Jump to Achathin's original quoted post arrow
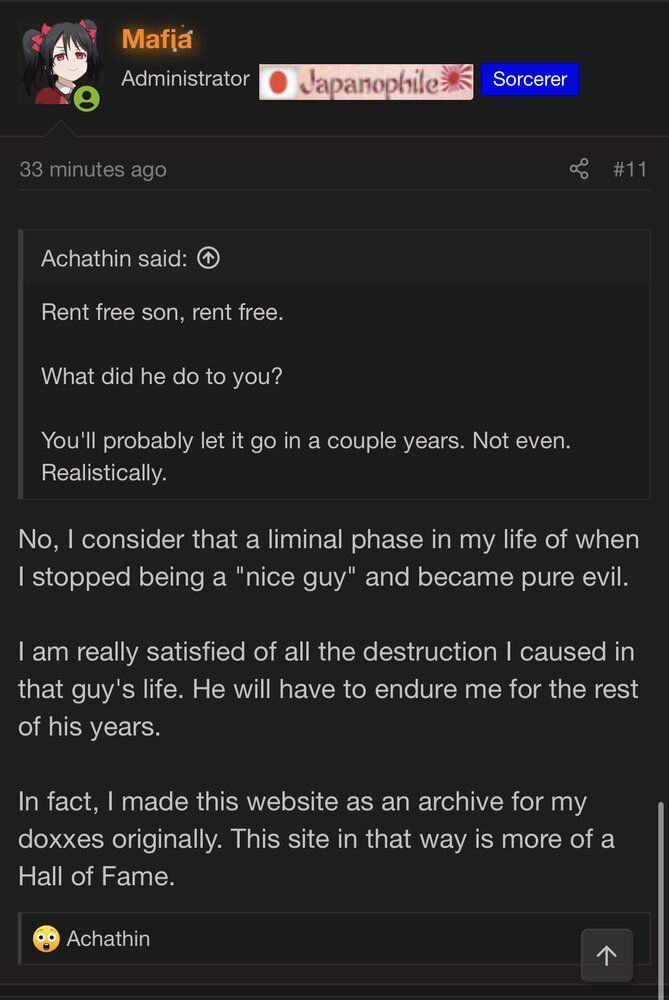 [209, 258]
